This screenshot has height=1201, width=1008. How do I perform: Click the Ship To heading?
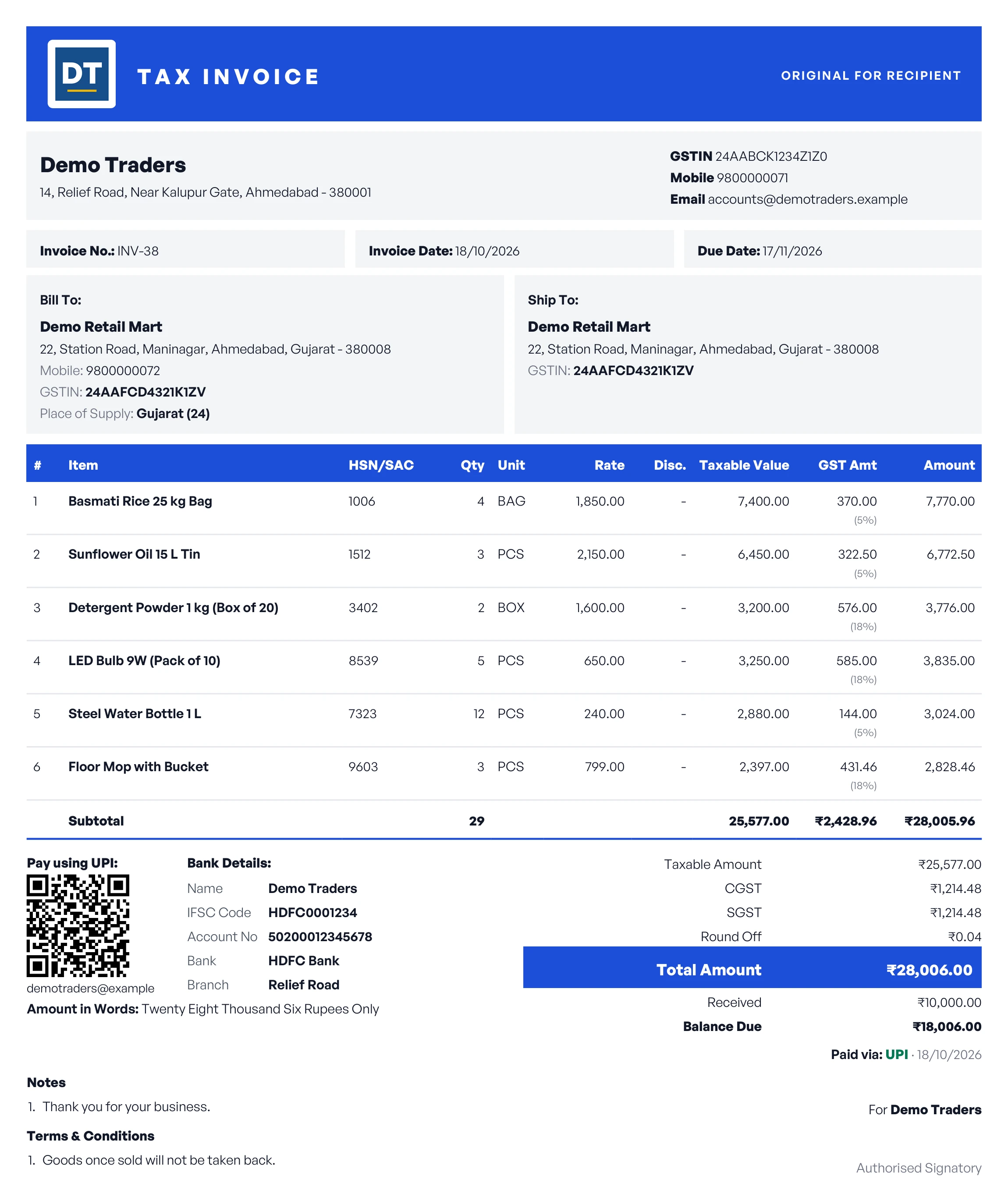553,300
